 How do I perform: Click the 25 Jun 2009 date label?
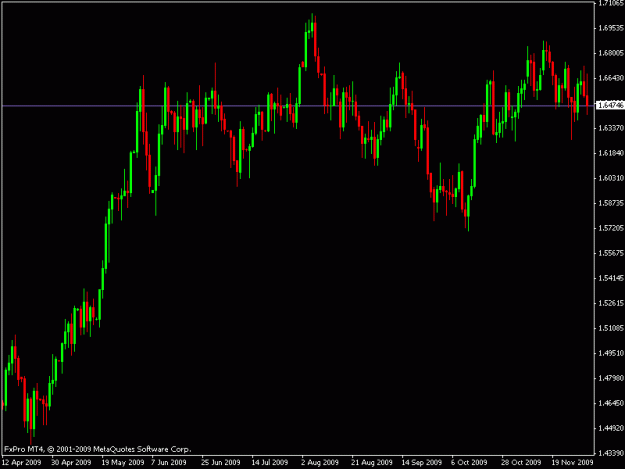tap(221, 463)
